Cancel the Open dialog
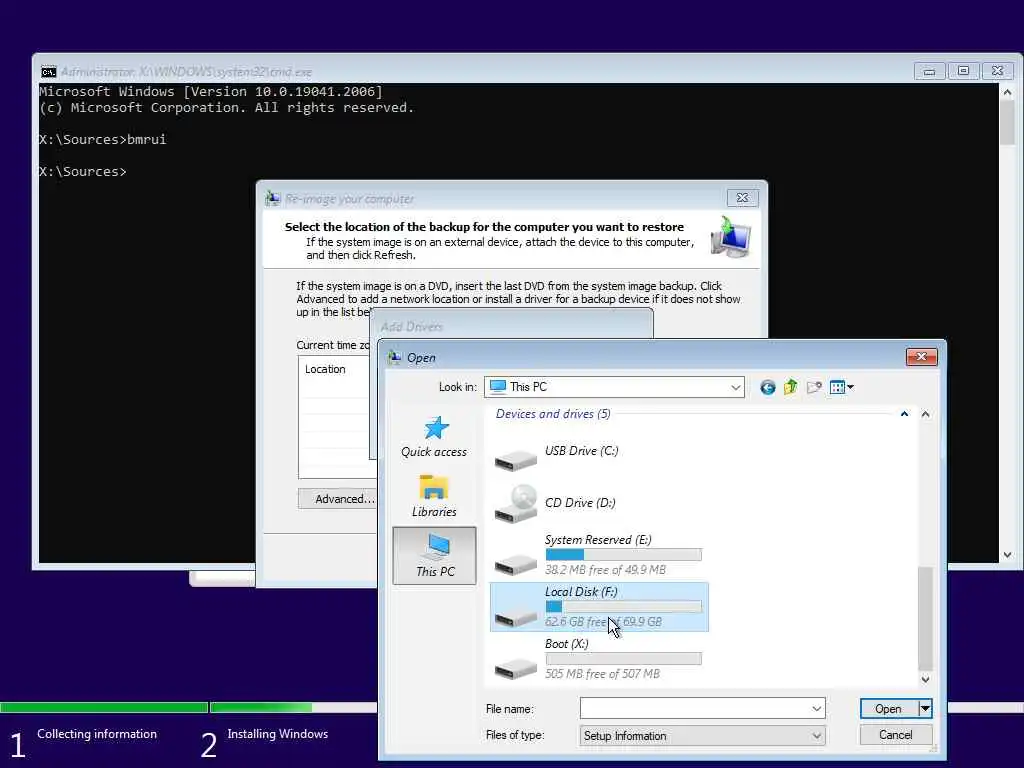This screenshot has width=1024, height=768. click(x=896, y=735)
